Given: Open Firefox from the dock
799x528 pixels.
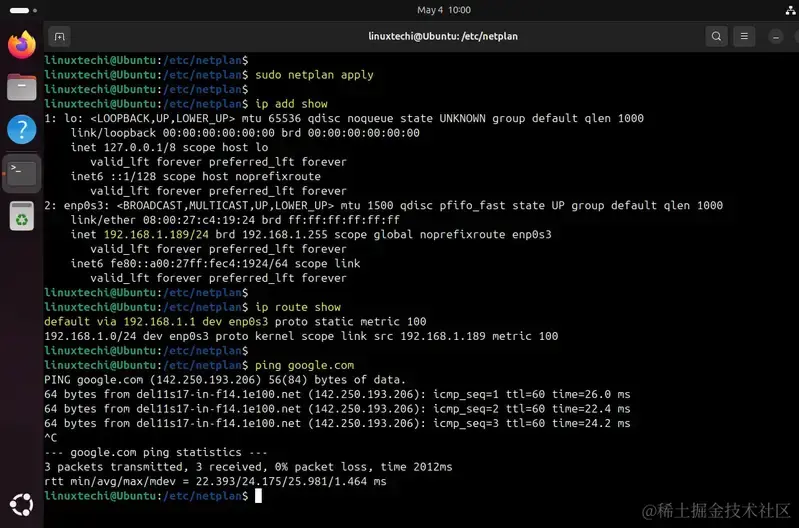Looking at the screenshot, I should tap(21, 44).
